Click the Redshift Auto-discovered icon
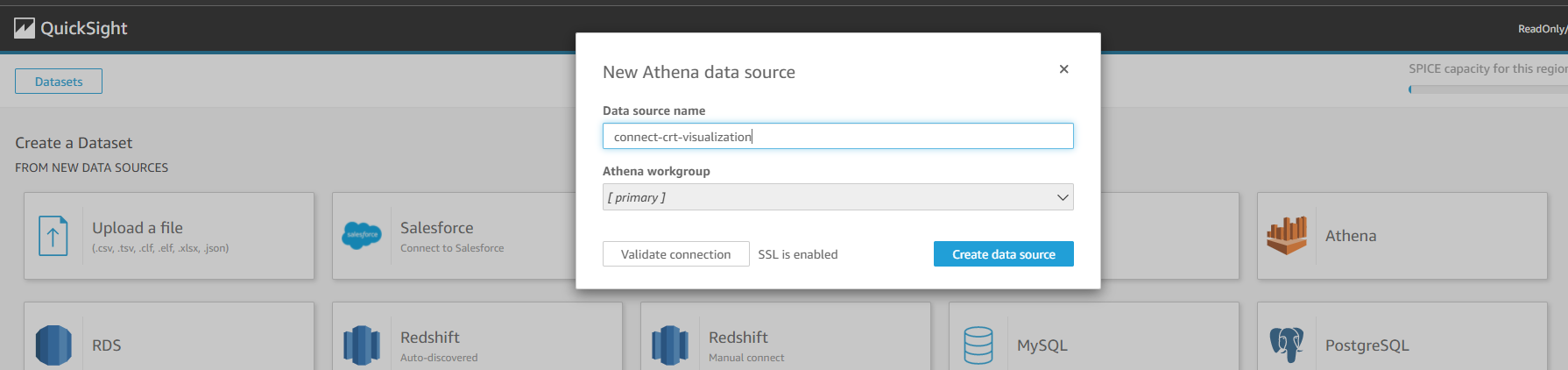 coord(362,345)
